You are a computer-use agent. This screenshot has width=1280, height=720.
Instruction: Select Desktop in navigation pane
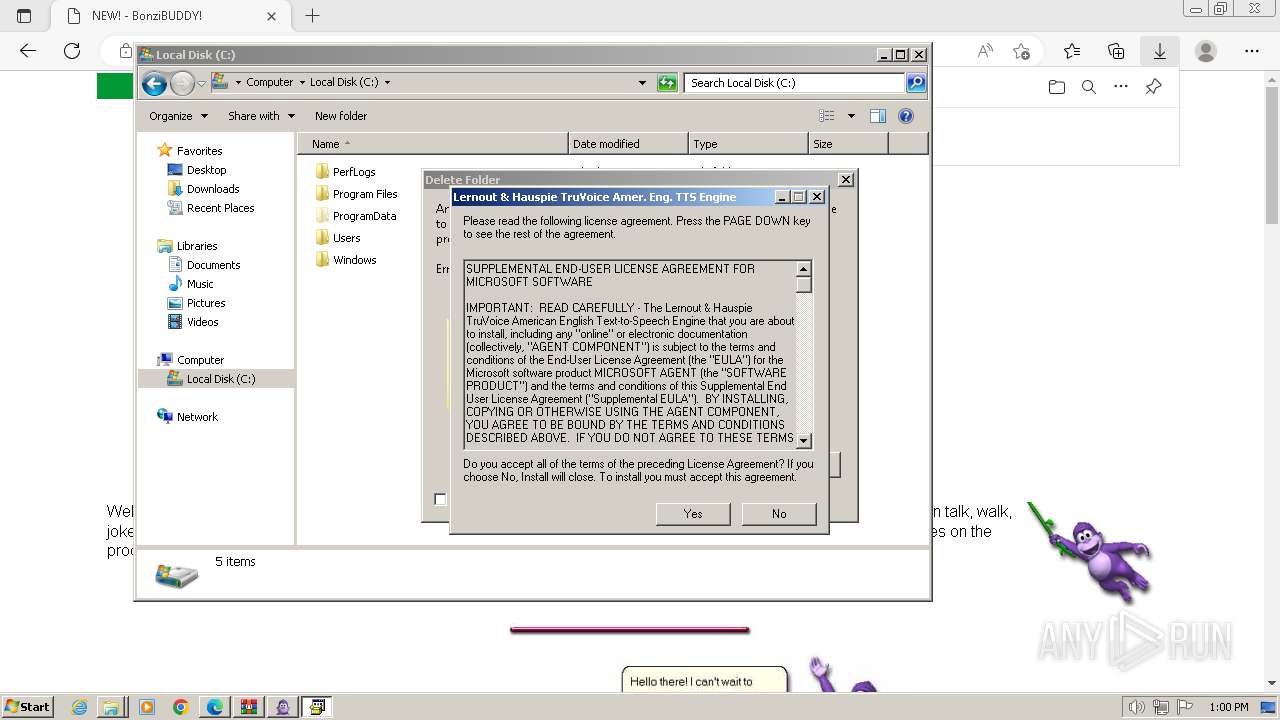pos(206,170)
